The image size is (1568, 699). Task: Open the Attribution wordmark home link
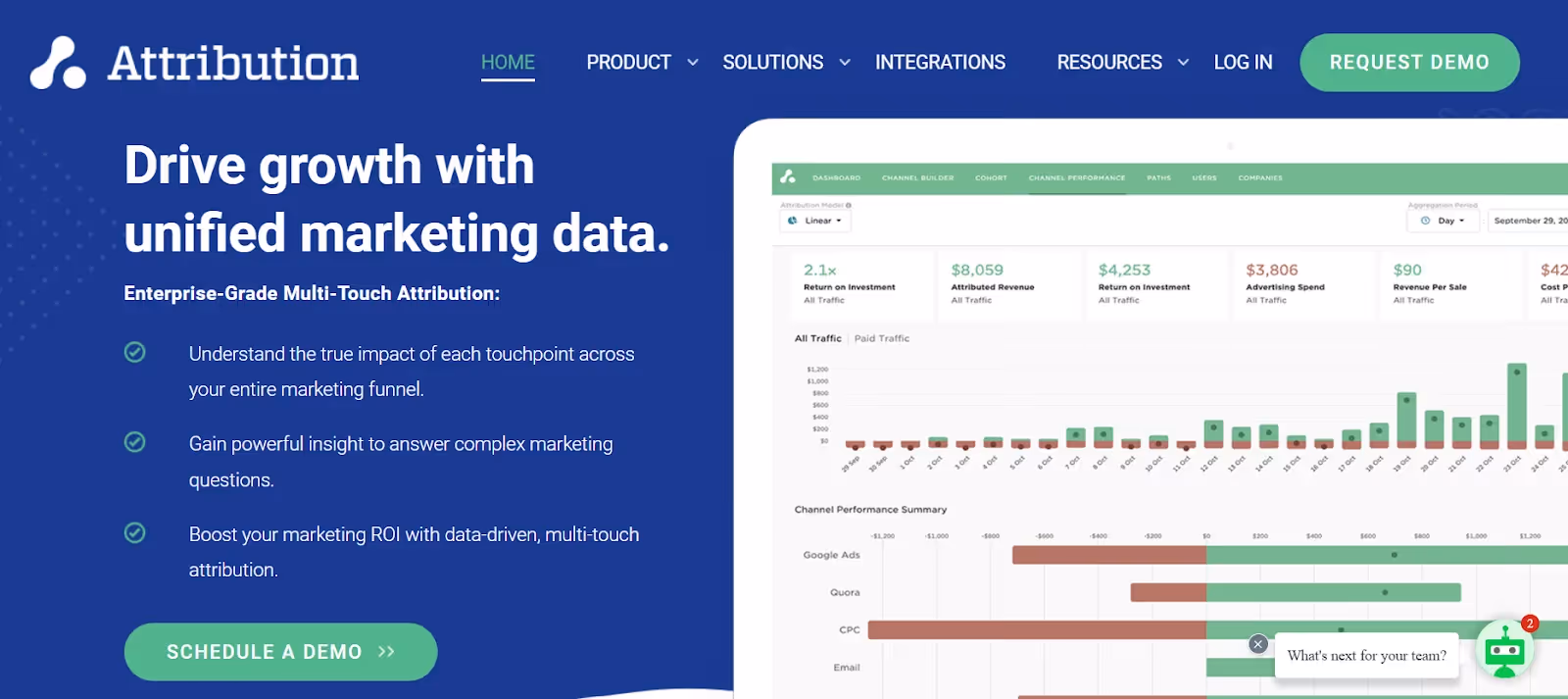(x=233, y=63)
